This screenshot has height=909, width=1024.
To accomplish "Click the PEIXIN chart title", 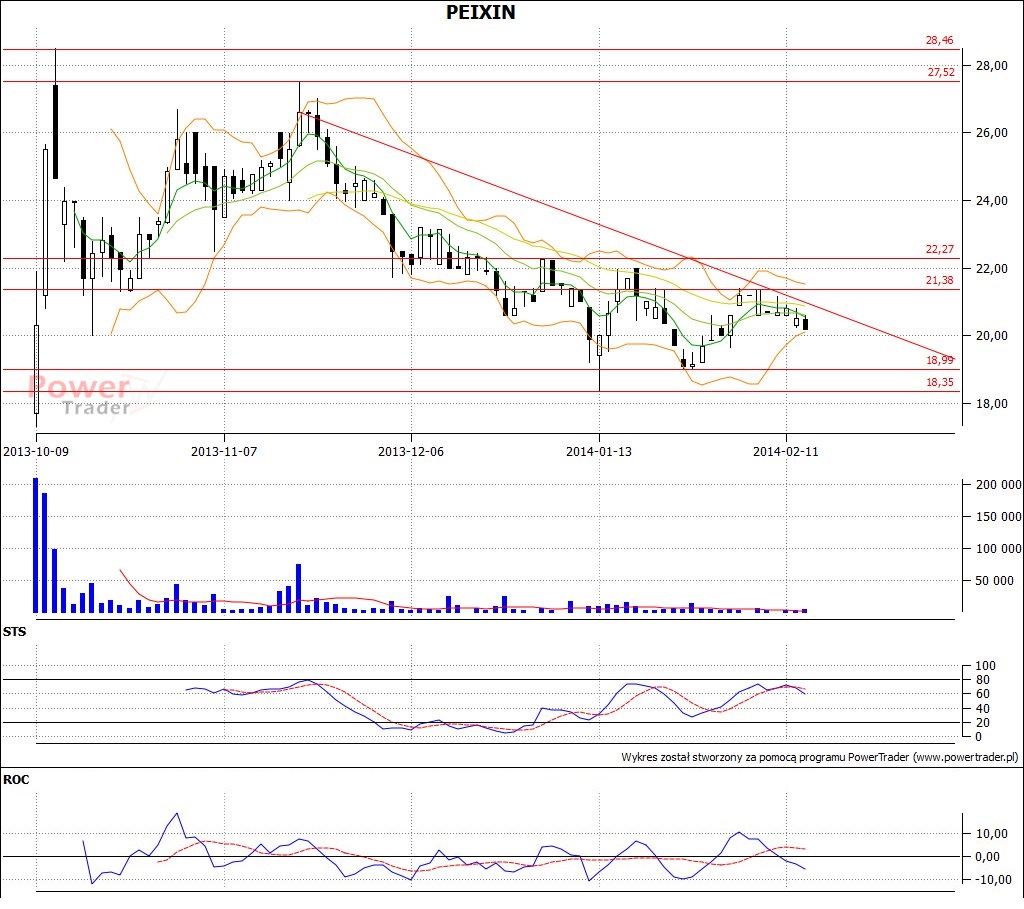I will pyautogui.click(x=481, y=12).
